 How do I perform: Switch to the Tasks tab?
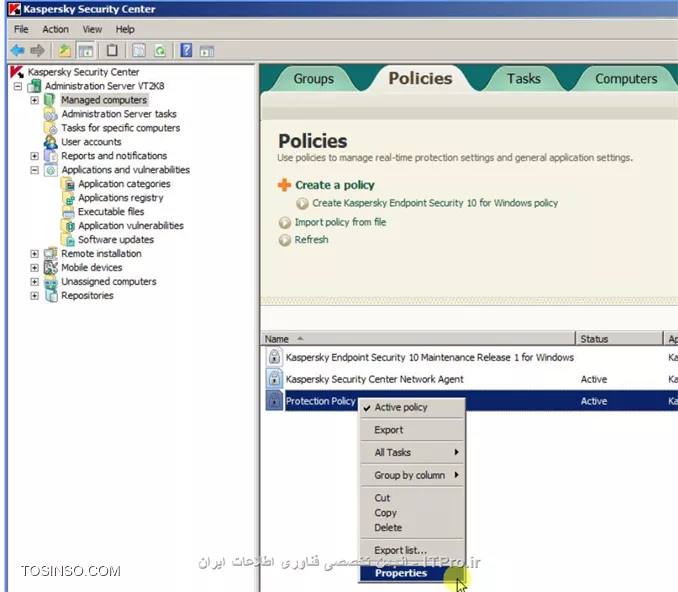(x=524, y=79)
